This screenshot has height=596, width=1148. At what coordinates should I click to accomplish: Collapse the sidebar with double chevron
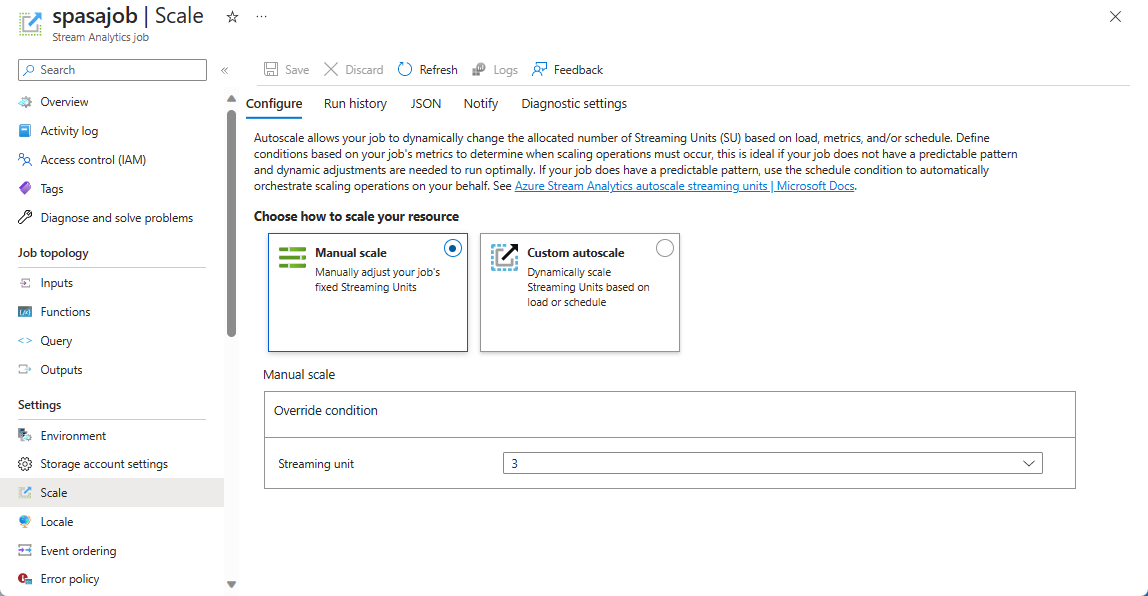click(x=225, y=70)
